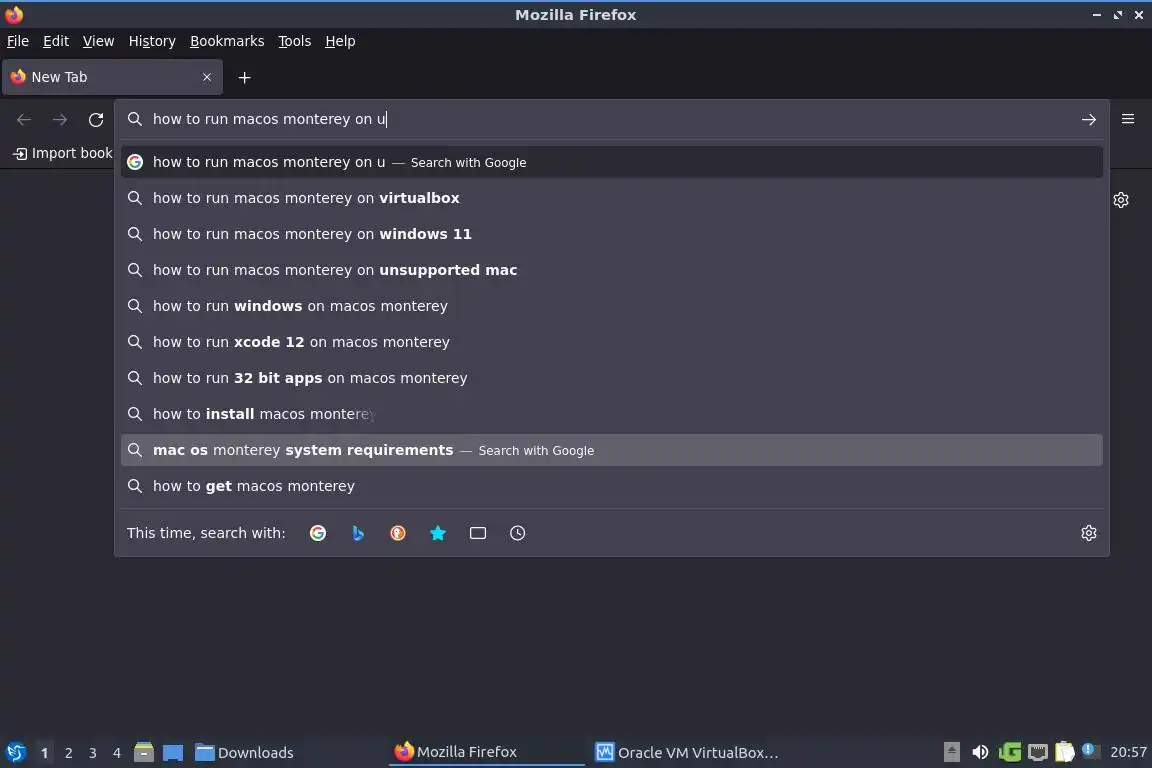Pick 'how to run xcode 12' suggestion

point(611,342)
